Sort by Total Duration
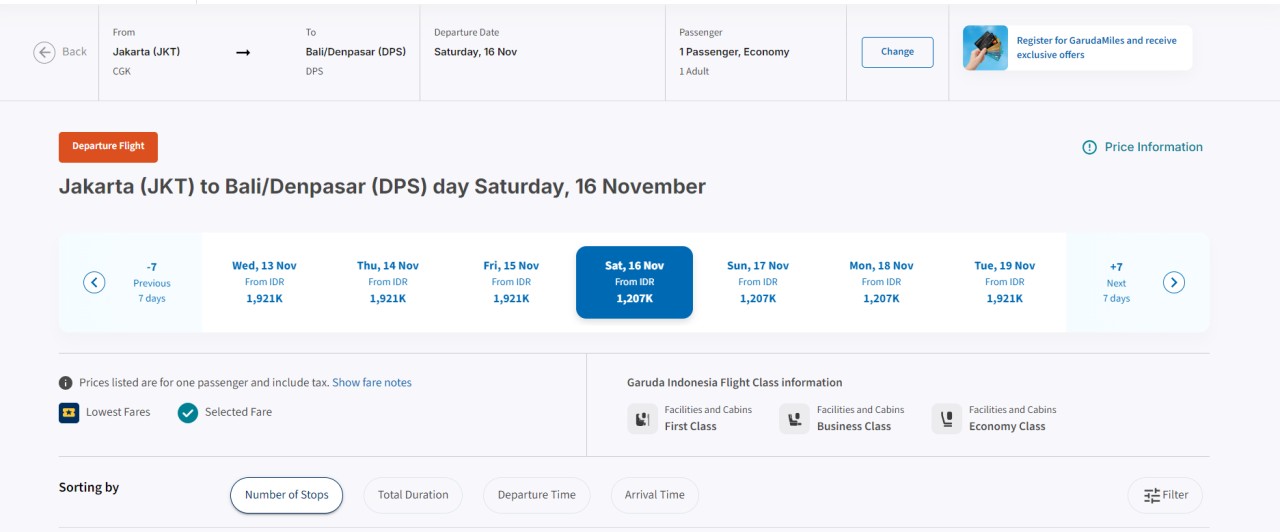The height and width of the screenshot is (532, 1280). 413,495
